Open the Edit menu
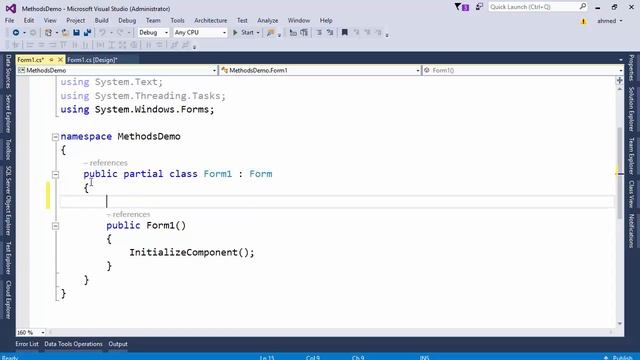Image resolution: width=640 pixels, height=360 pixels. click(29, 20)
